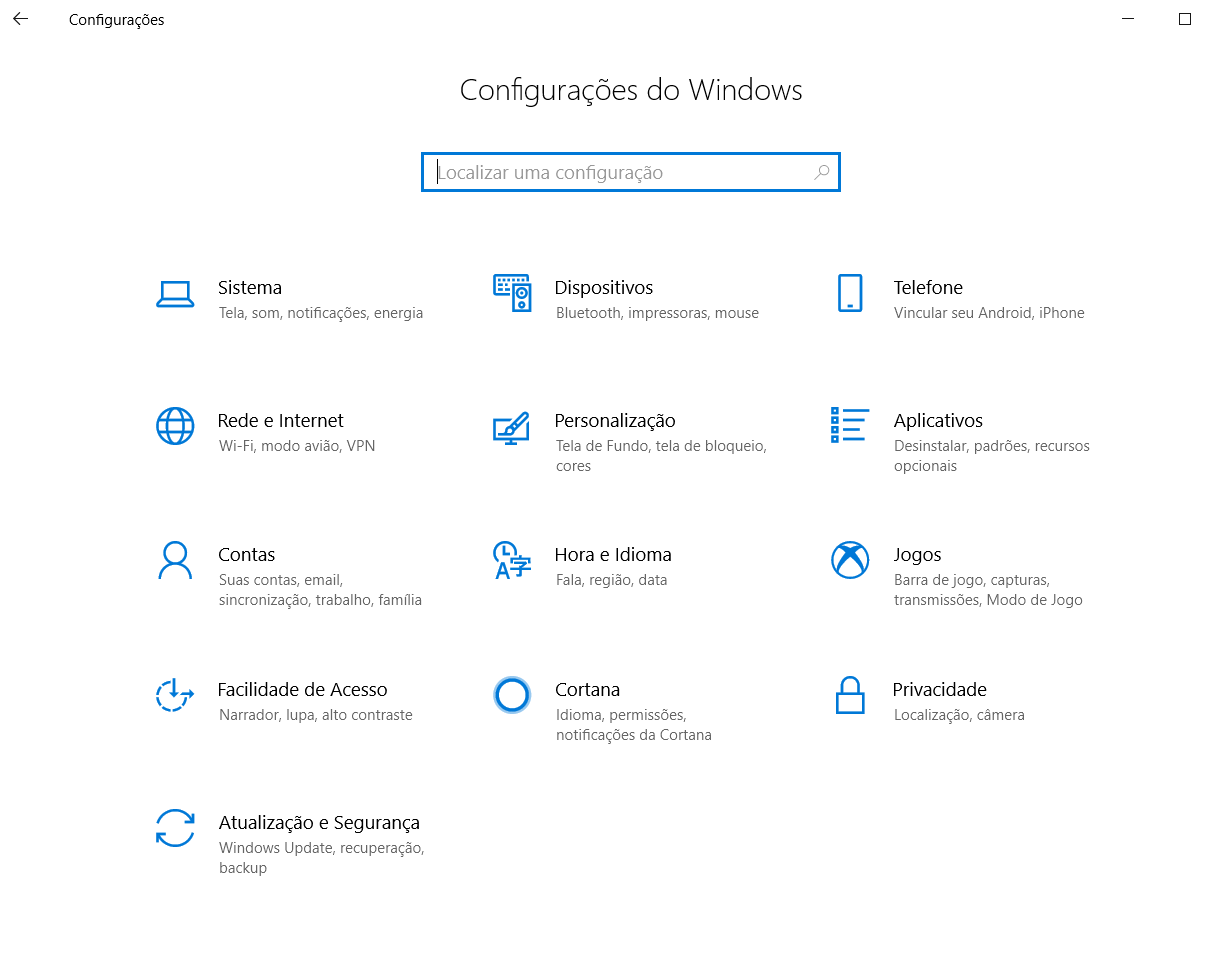Viewport: 1231px width, 957px height.
Task: Click the Contas person icon
Action: point(175,560)
